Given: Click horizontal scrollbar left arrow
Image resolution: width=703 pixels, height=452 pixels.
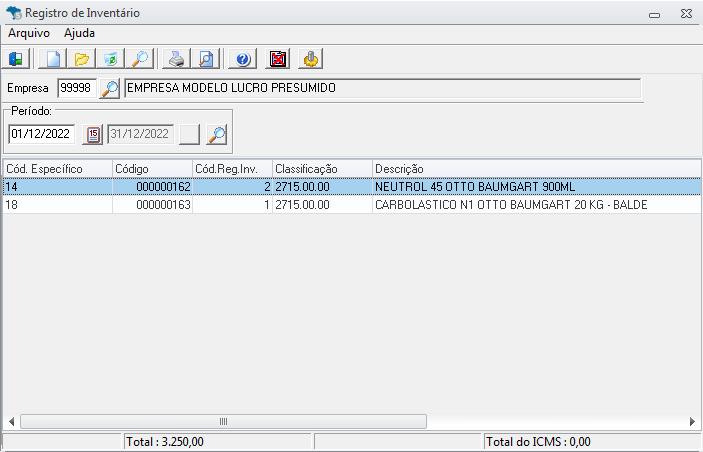Looking at the screenshot, I should click(x=11, y=422).
